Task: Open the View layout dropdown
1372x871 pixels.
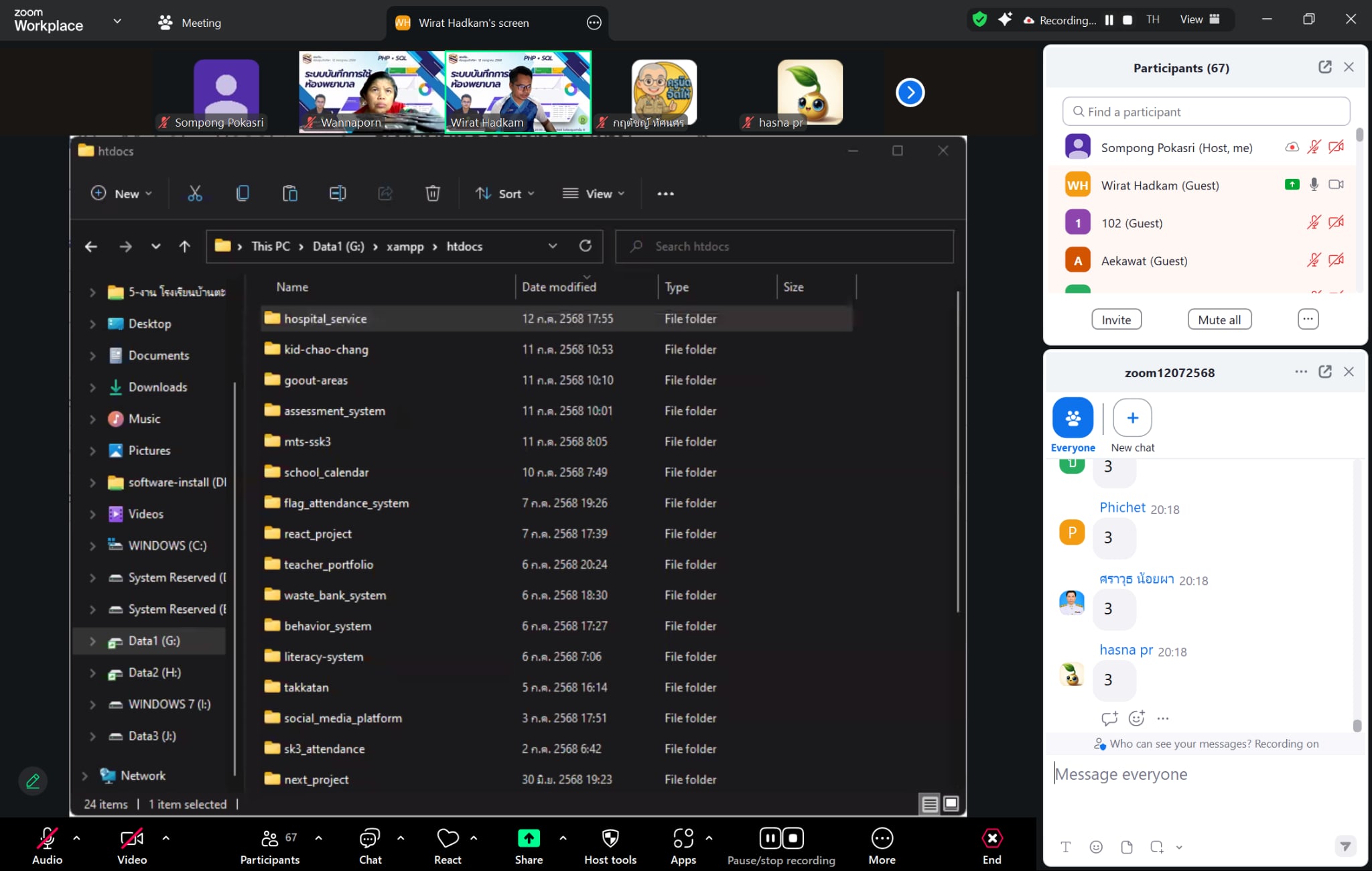Action: tap(1199, 19)
